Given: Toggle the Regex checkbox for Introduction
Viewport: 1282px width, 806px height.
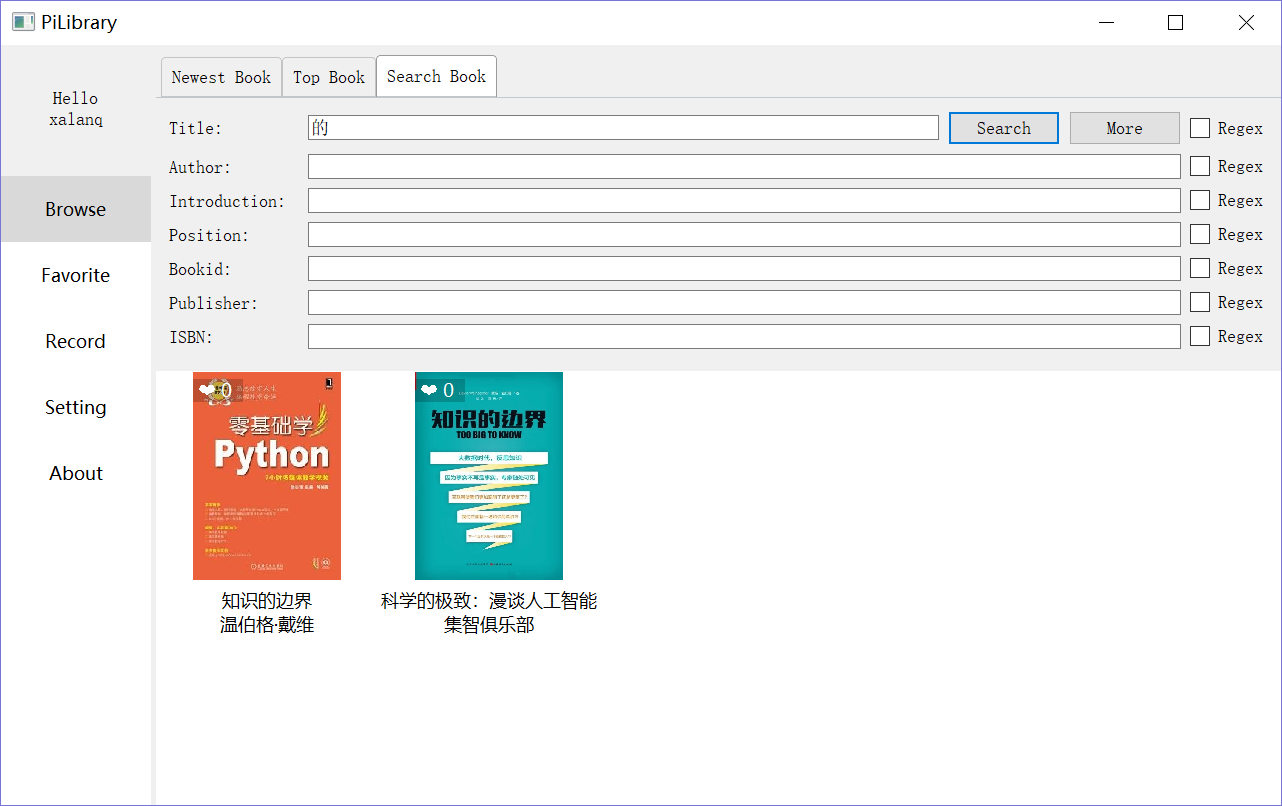Looking at the screenshot, I should (1200, 200).
